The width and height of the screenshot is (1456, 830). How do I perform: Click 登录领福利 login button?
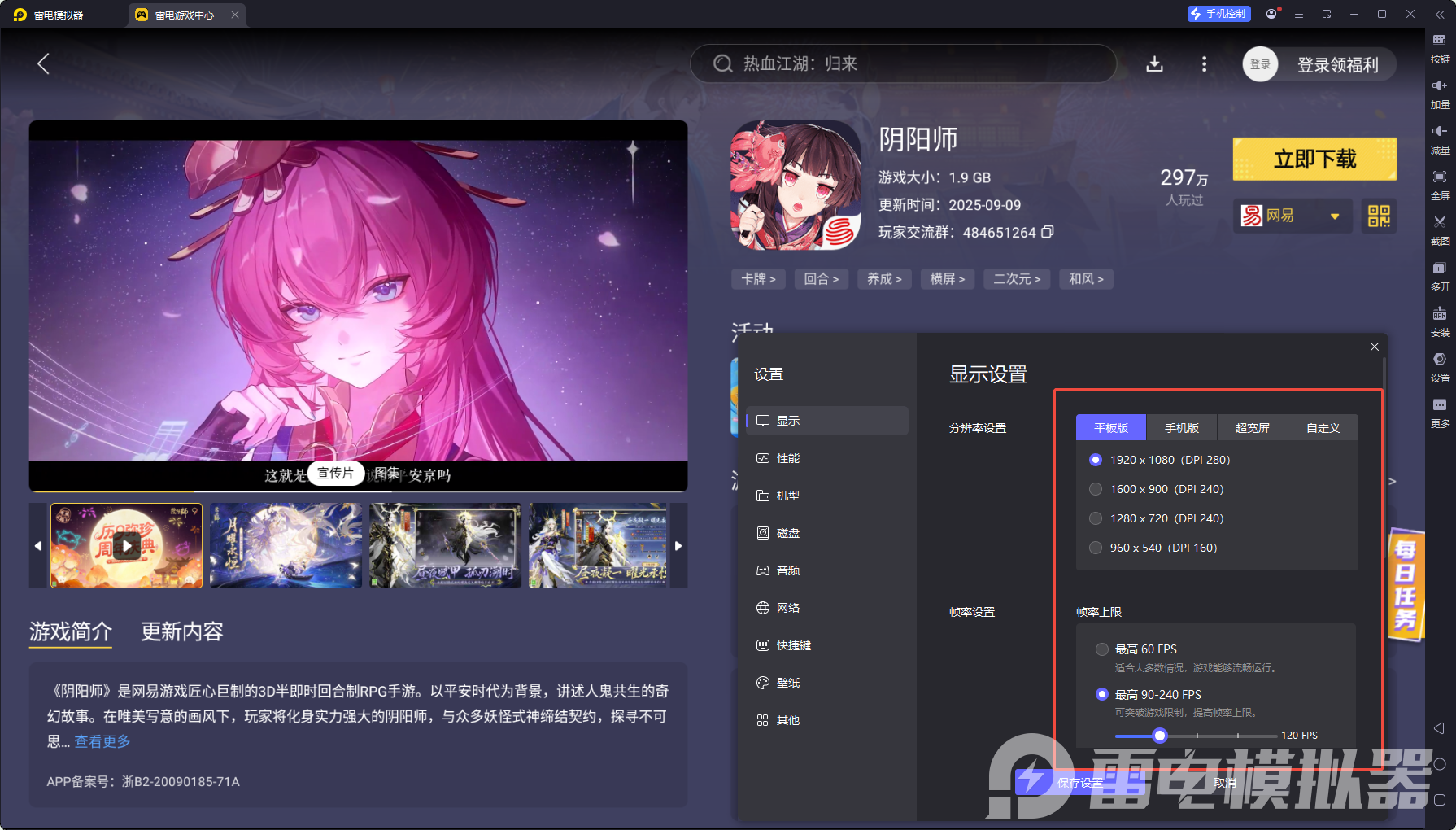[1337, 65]
